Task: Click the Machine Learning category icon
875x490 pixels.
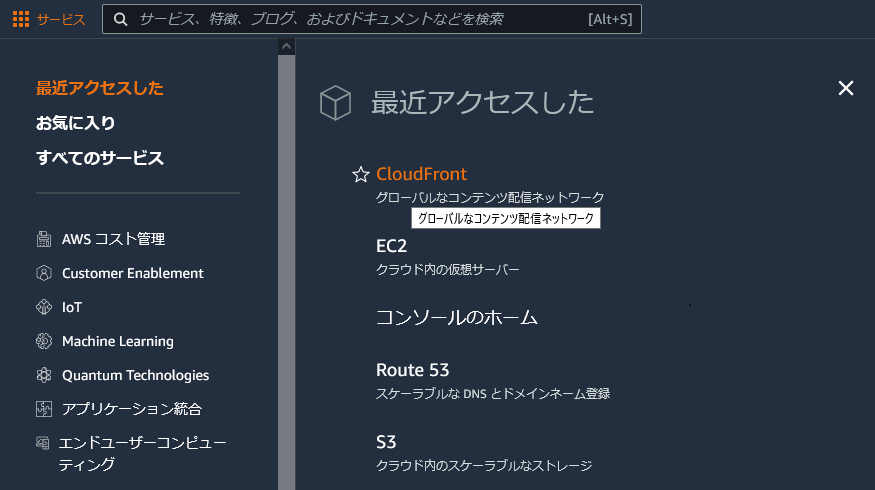Action: point(43,341)
